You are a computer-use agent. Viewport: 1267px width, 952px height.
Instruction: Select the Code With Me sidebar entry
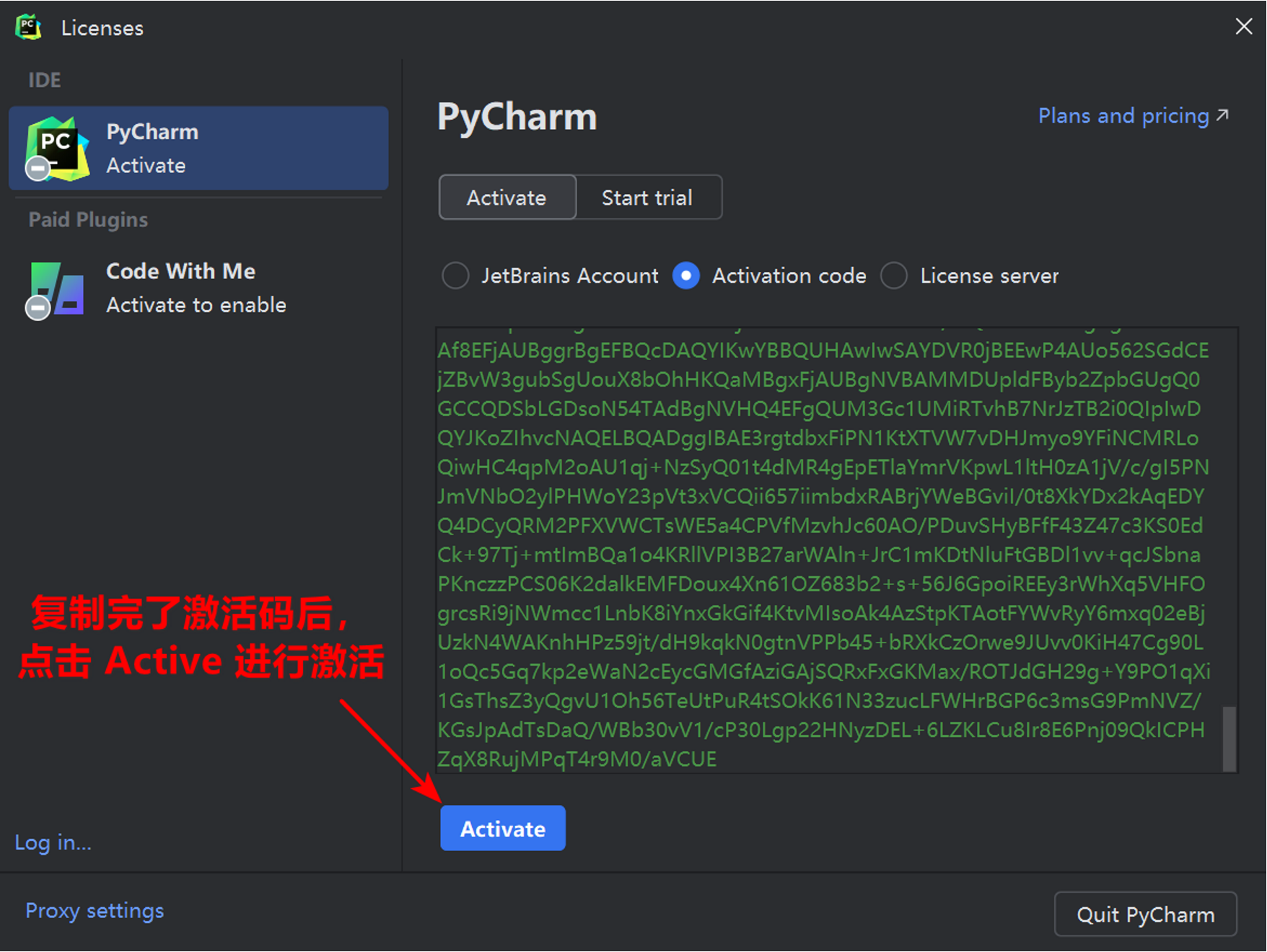(198, 288)
